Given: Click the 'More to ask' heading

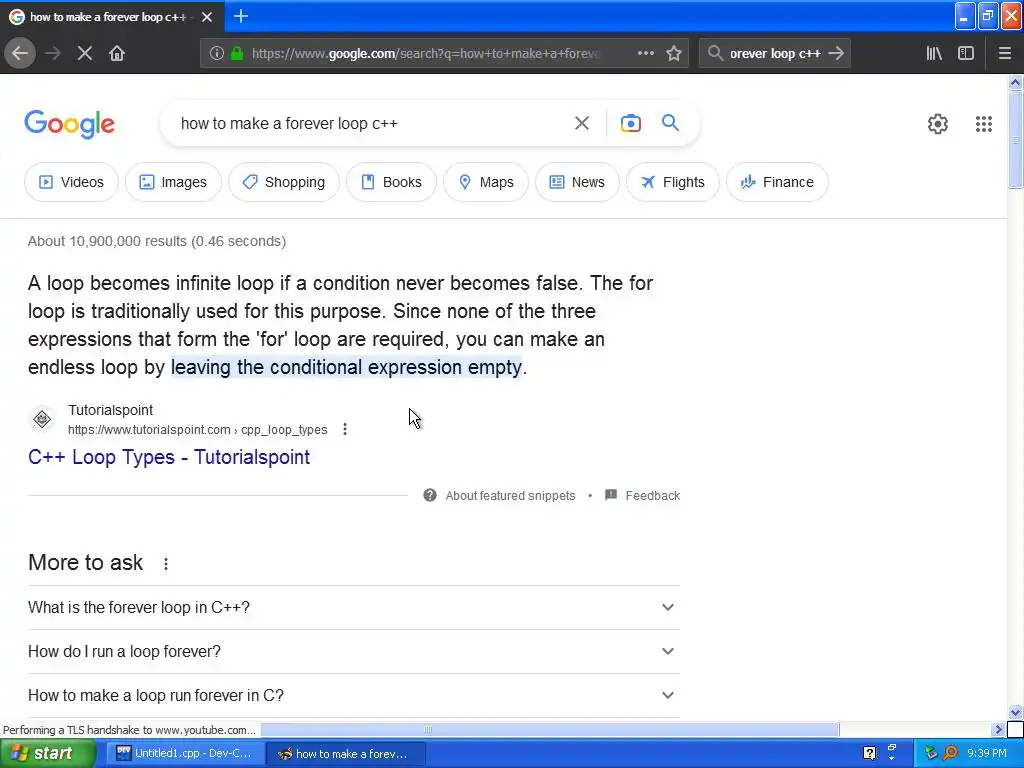Looking at the screenshot, I should (86, 562).
